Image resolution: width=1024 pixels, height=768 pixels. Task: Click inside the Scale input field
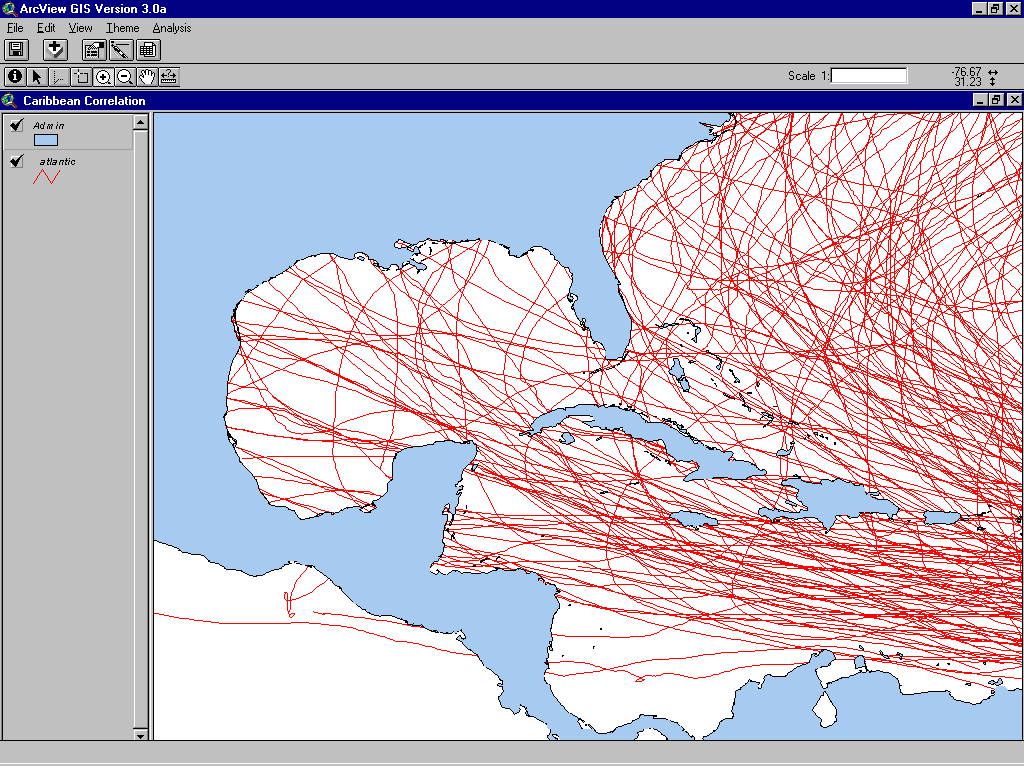868,75
